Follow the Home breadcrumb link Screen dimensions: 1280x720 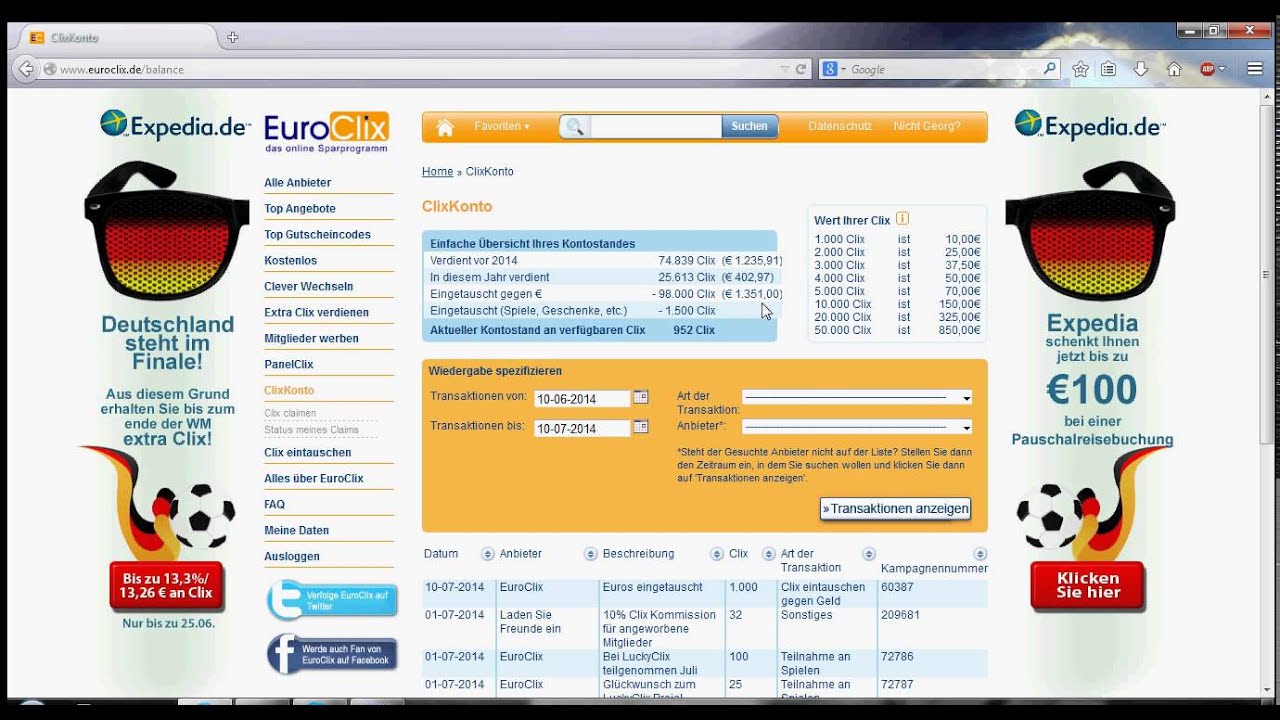pos(437,172)
